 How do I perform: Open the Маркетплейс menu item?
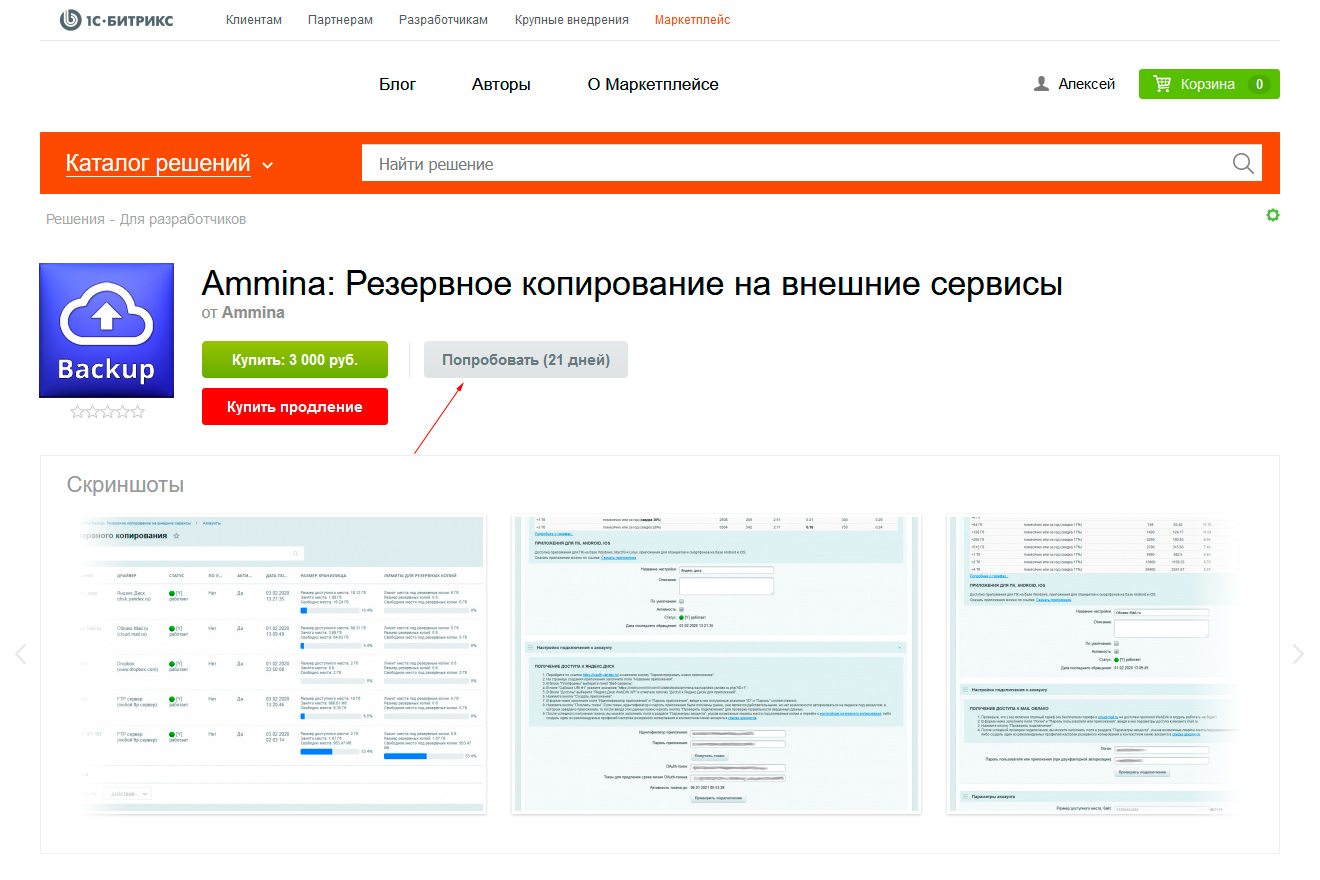[x=692, y=20]
